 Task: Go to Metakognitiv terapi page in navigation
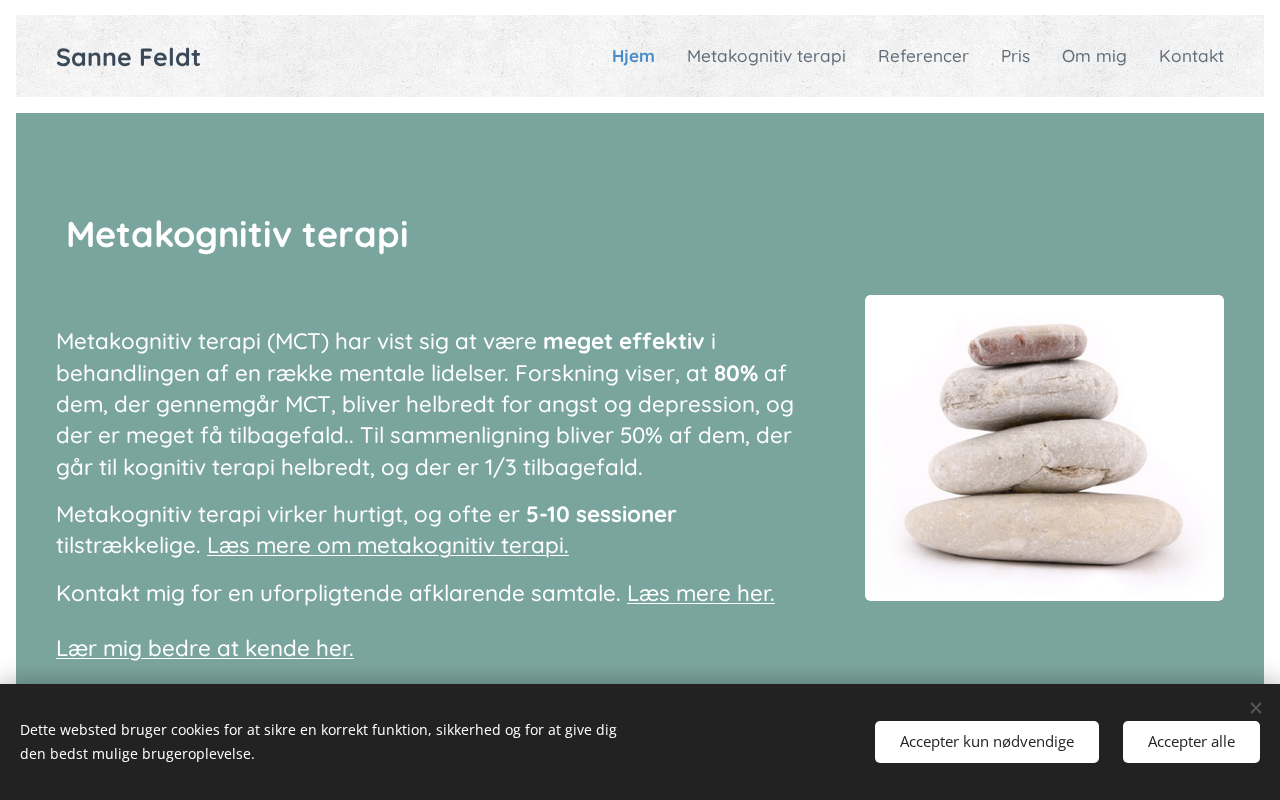766,56
